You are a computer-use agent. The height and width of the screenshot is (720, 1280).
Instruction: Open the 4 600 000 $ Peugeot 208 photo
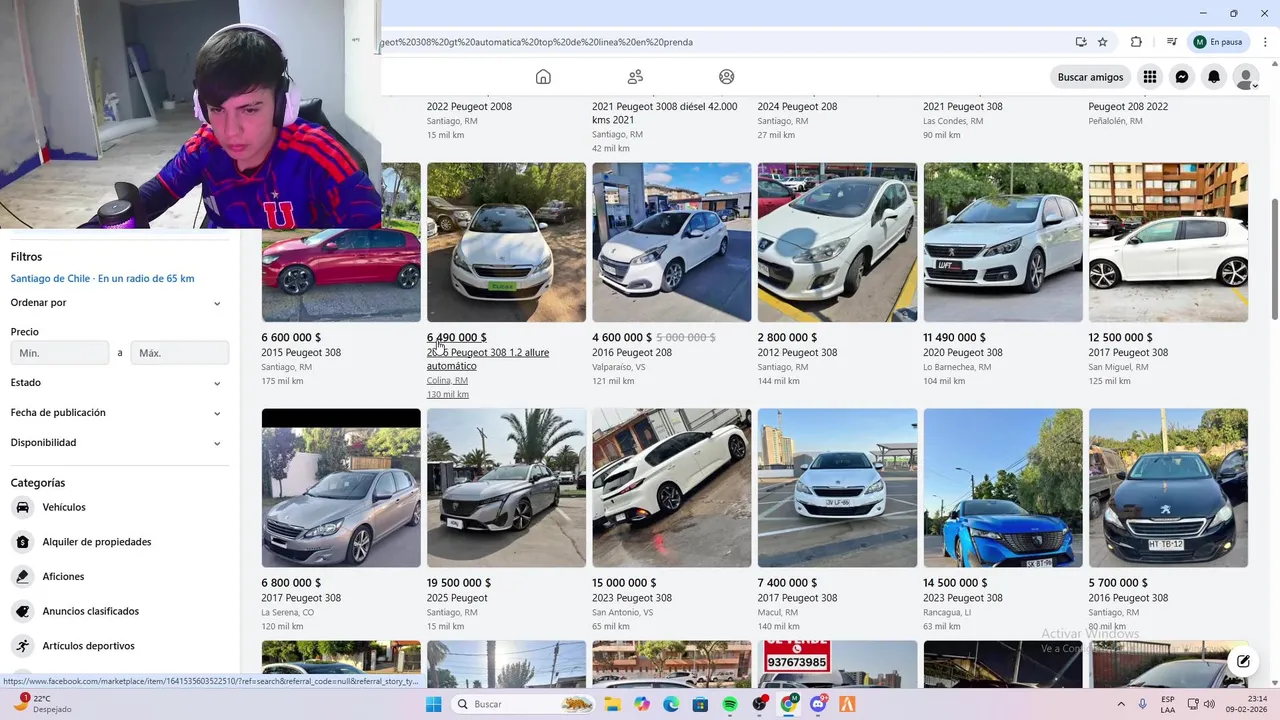click(x=671, y=242)
